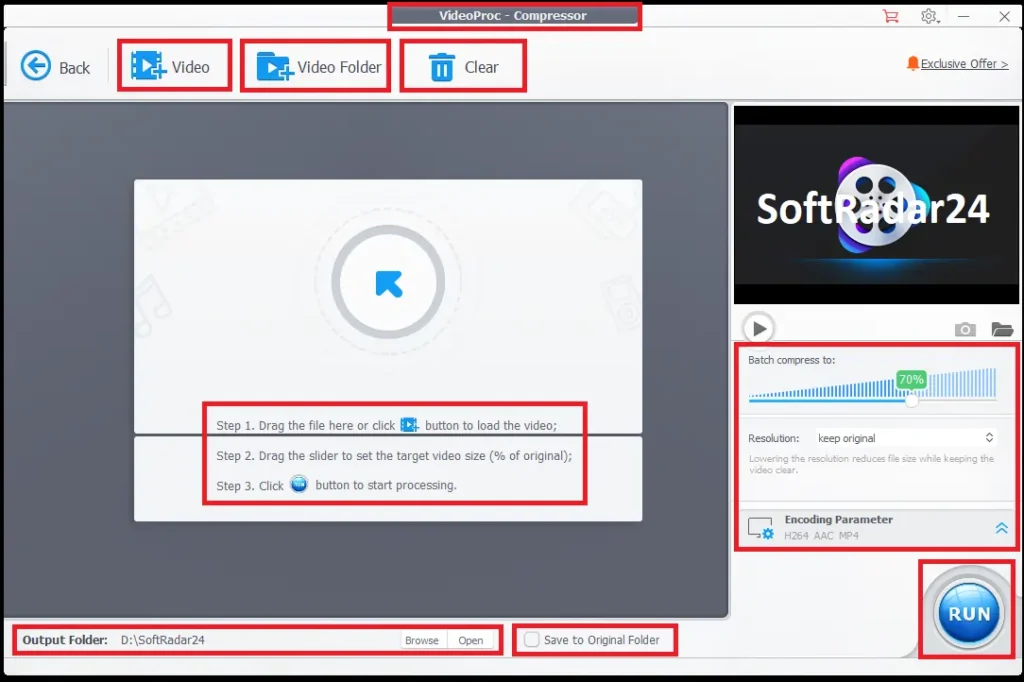Open the output folder

coord(470,640)
